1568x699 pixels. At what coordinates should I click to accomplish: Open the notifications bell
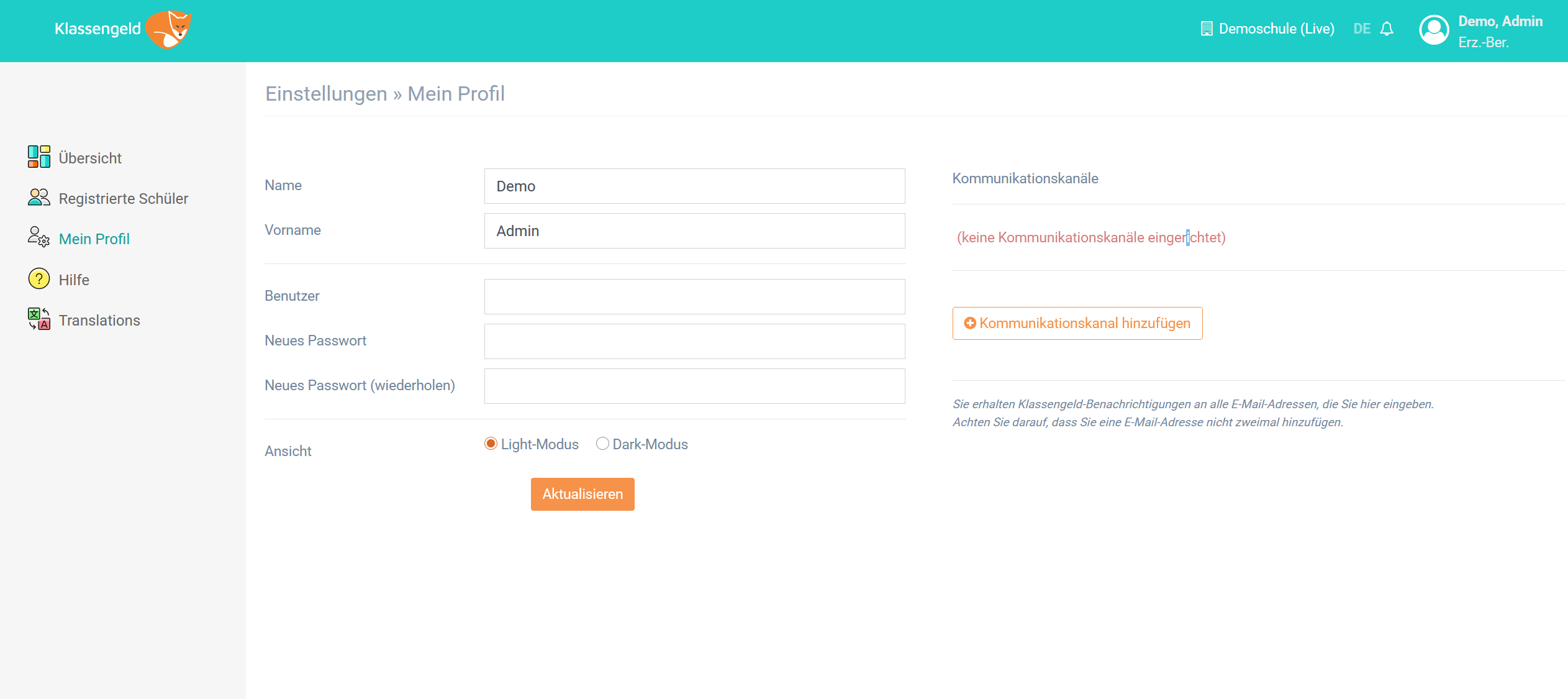pos(1387,29)
